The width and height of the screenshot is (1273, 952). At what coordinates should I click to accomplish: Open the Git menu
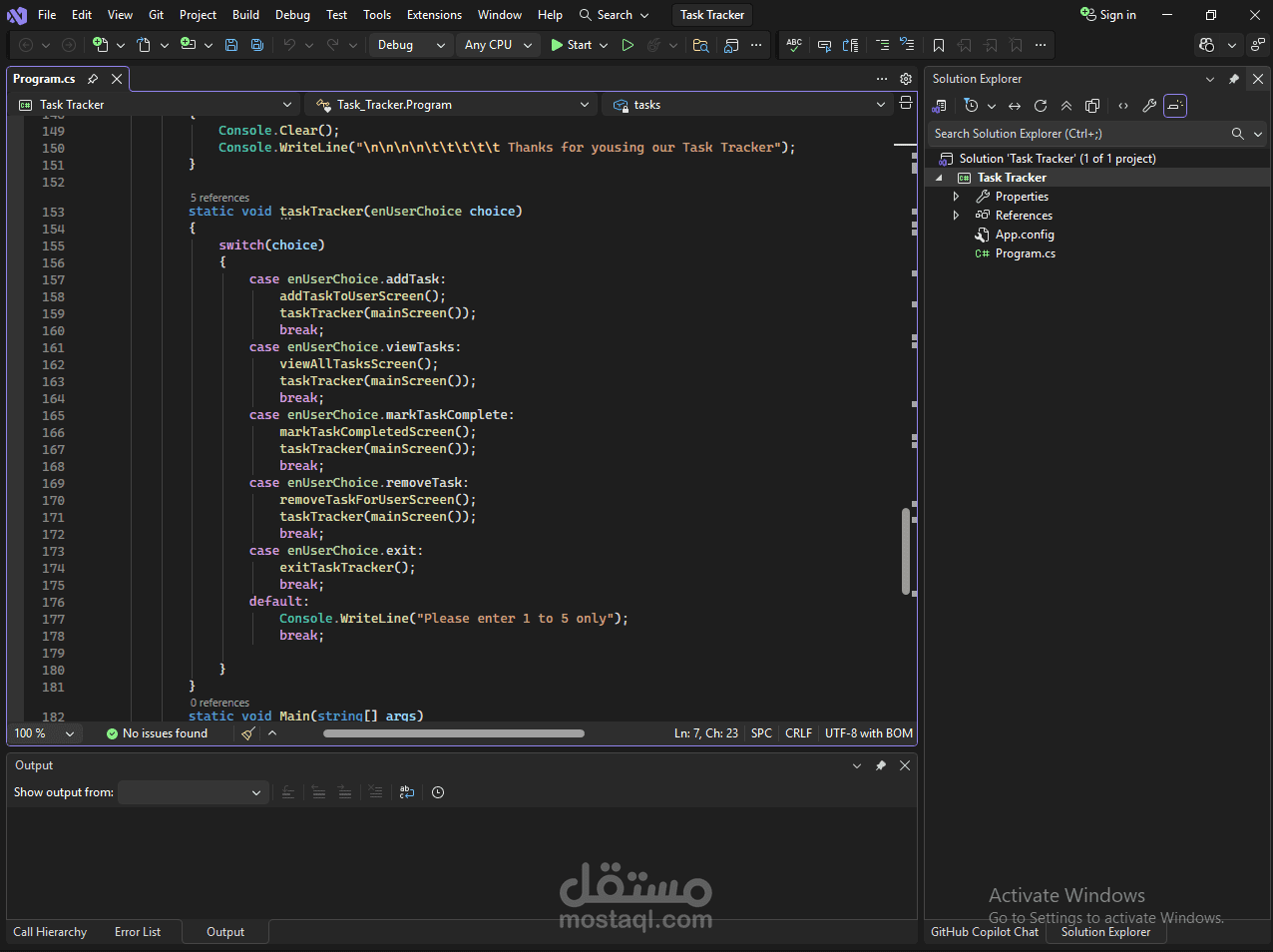coord(157,15)
